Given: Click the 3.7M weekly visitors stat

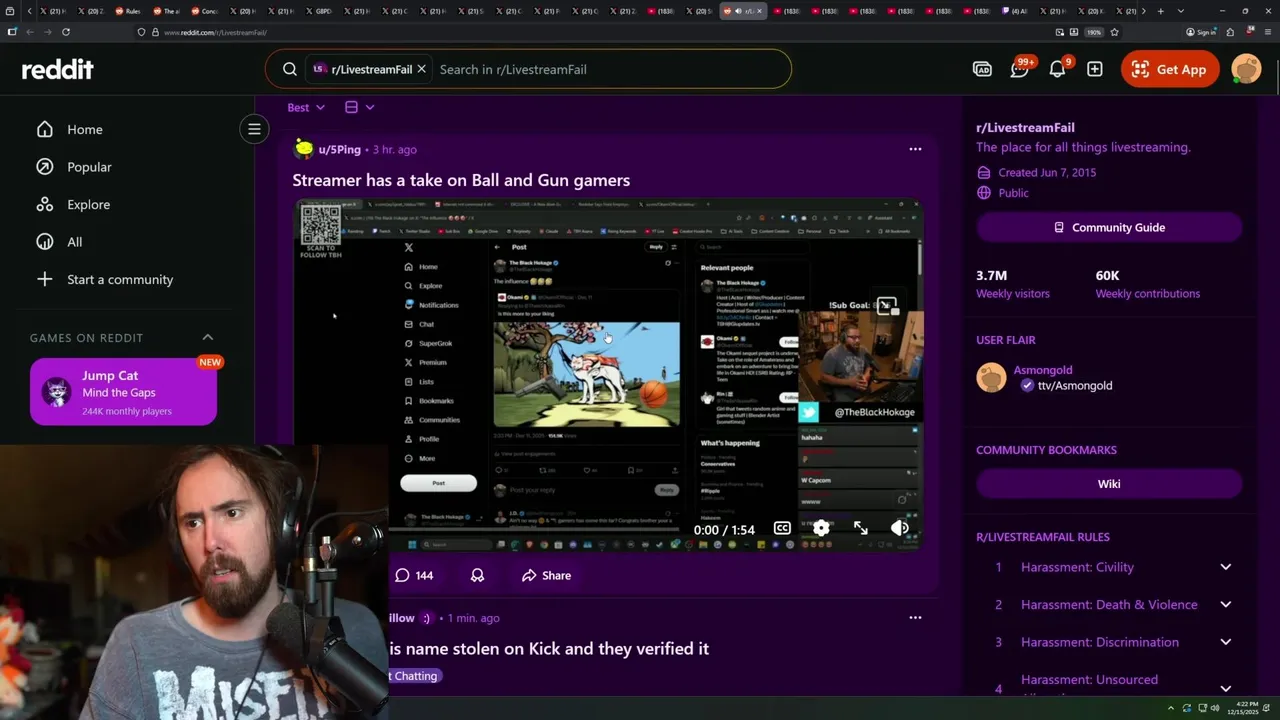Looking at the screenshot, I should 1012,284.
